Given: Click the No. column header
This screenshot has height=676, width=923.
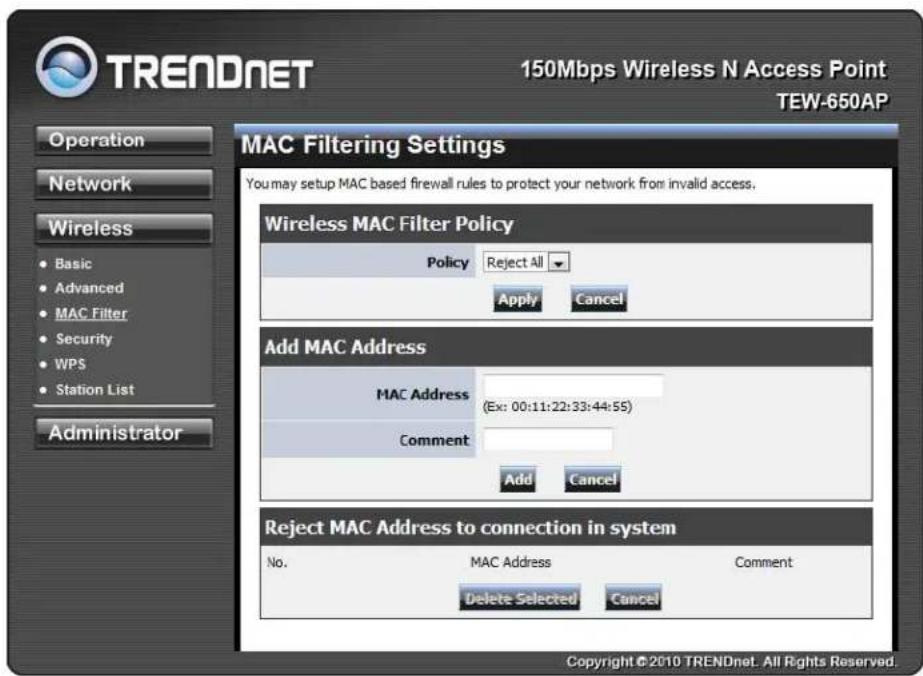Looking at the screenshot, I should point(277,562).
